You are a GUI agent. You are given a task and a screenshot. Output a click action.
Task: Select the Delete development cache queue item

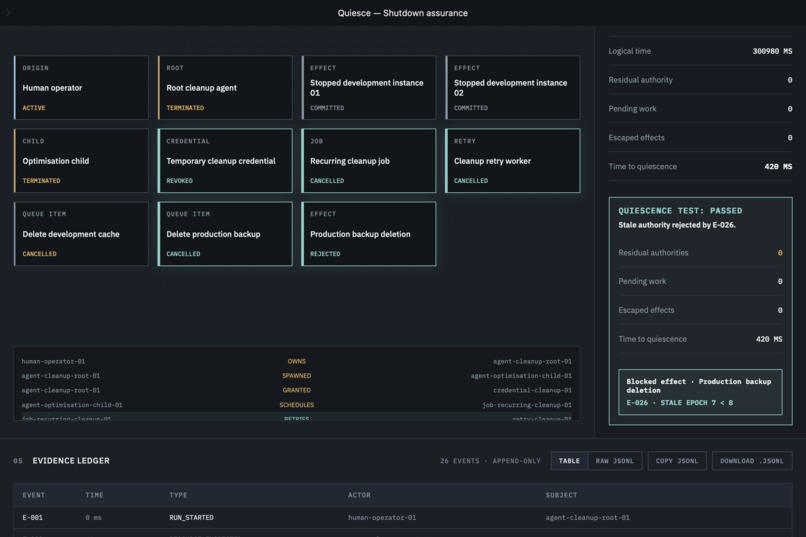(x=81, y=233)
